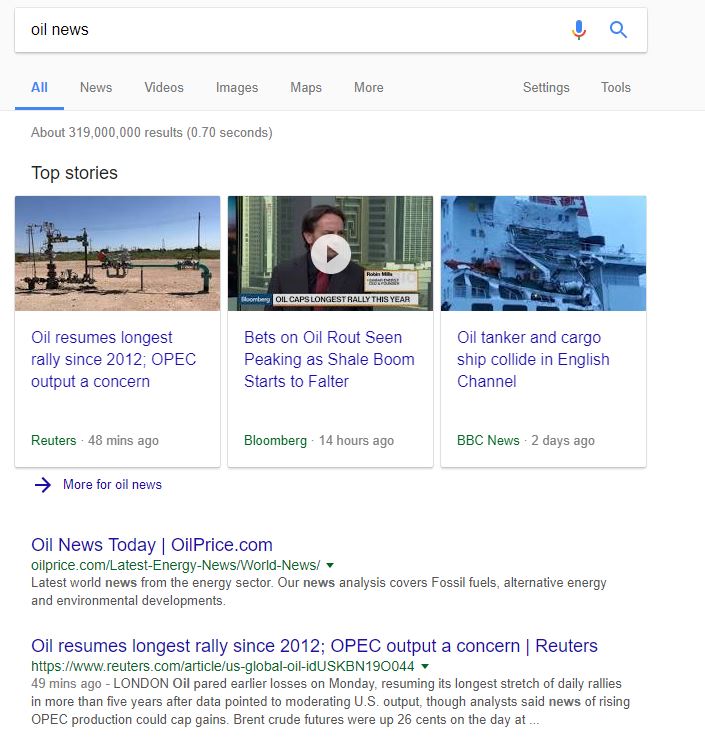This screenshot has width=705, height=740.
Task: Open the Videos tab
Action: click(x=164, y=87)
